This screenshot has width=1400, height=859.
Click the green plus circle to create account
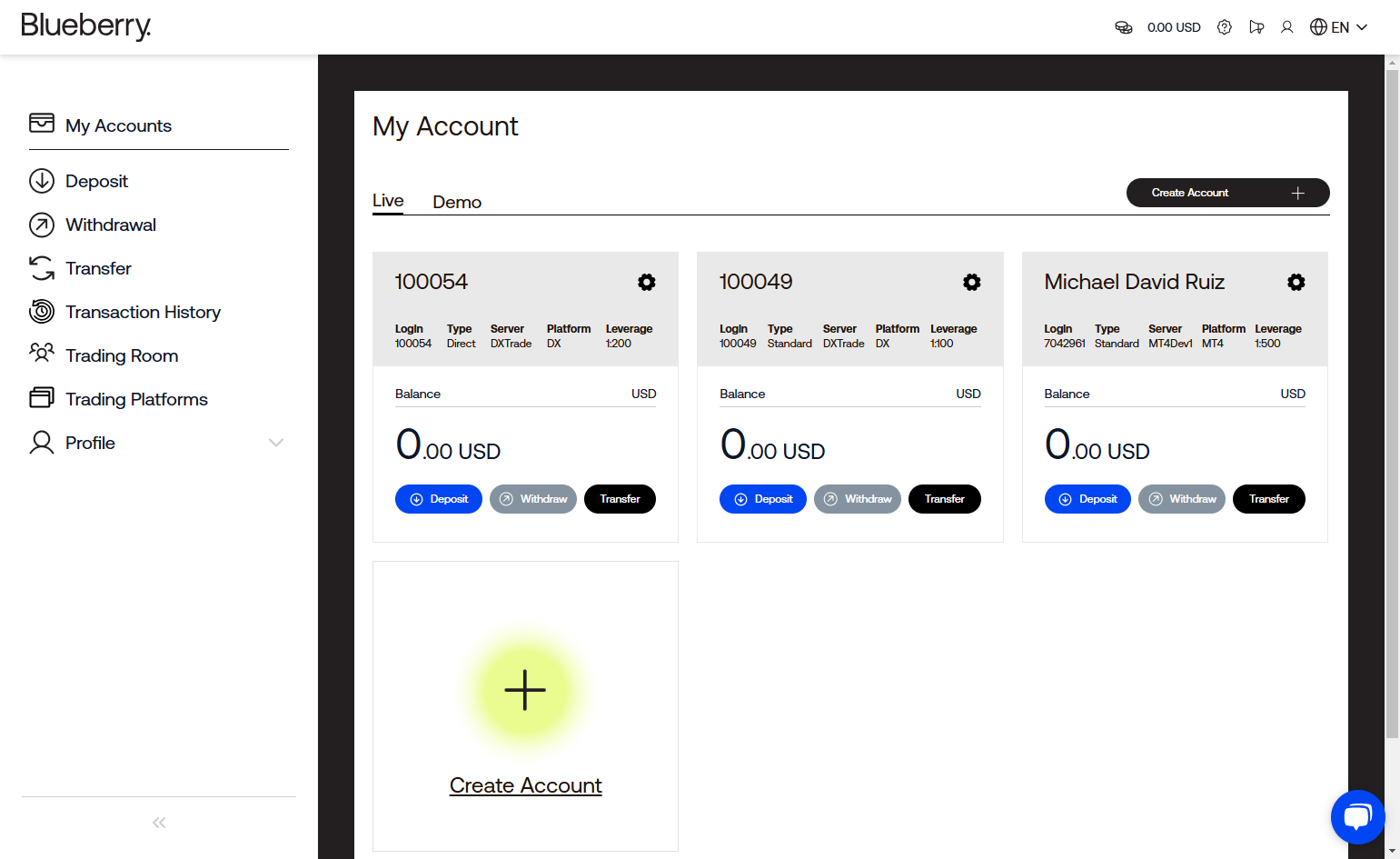pyautogui.click(x=525, y=690)
